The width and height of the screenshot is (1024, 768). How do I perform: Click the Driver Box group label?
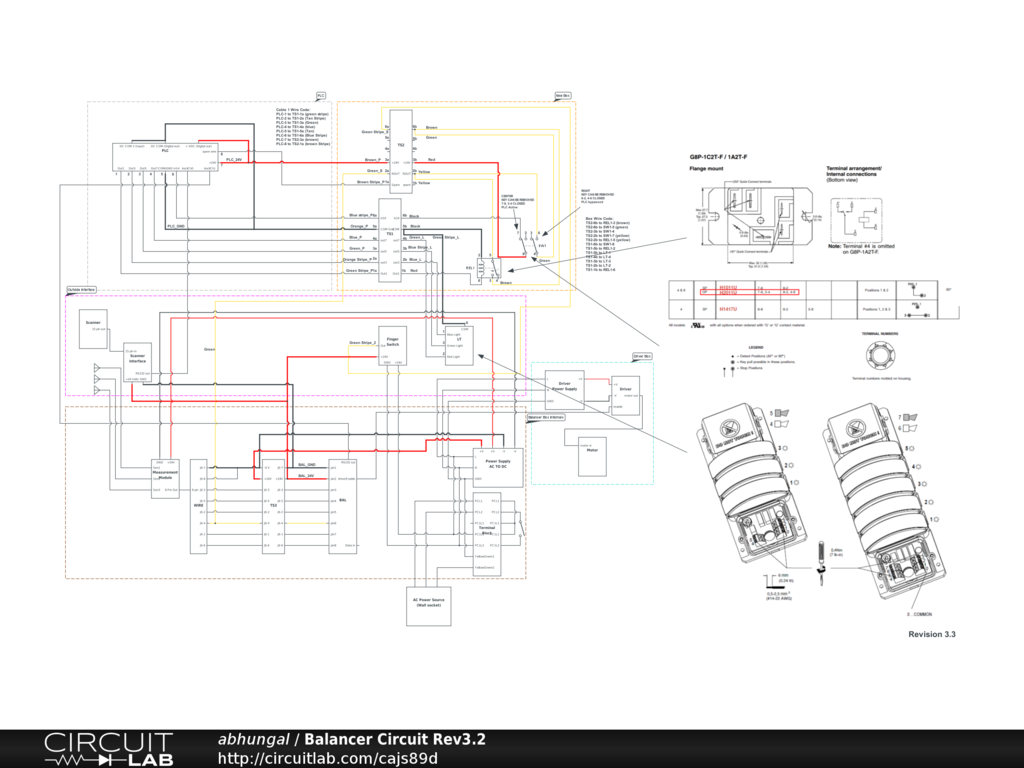click(641, 355)
